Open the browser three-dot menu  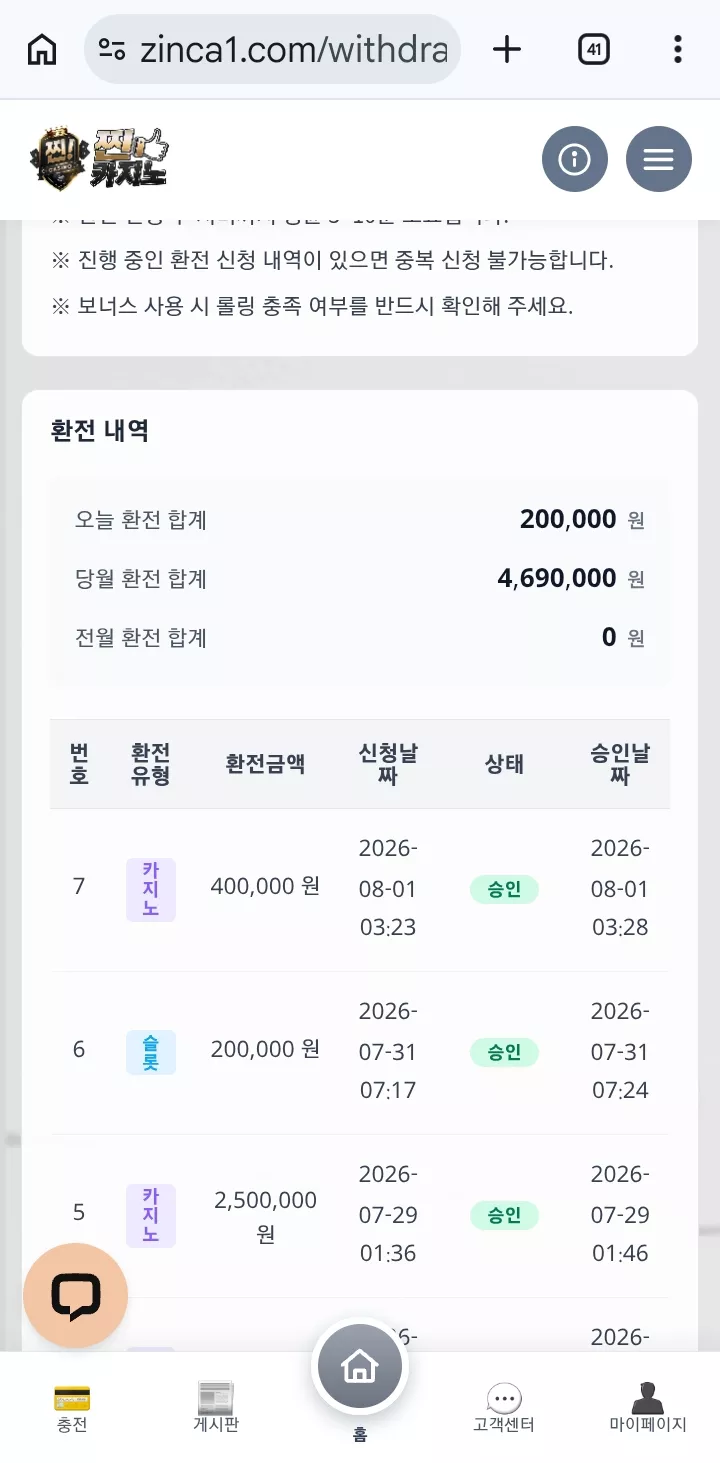tap(678, 49)
